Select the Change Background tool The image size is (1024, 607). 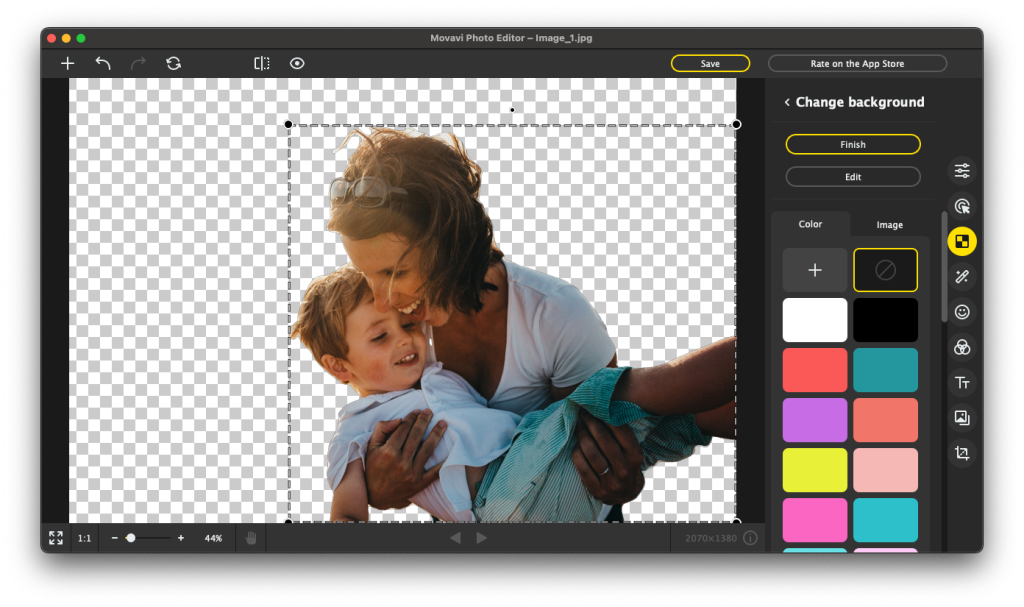(961, 241)
